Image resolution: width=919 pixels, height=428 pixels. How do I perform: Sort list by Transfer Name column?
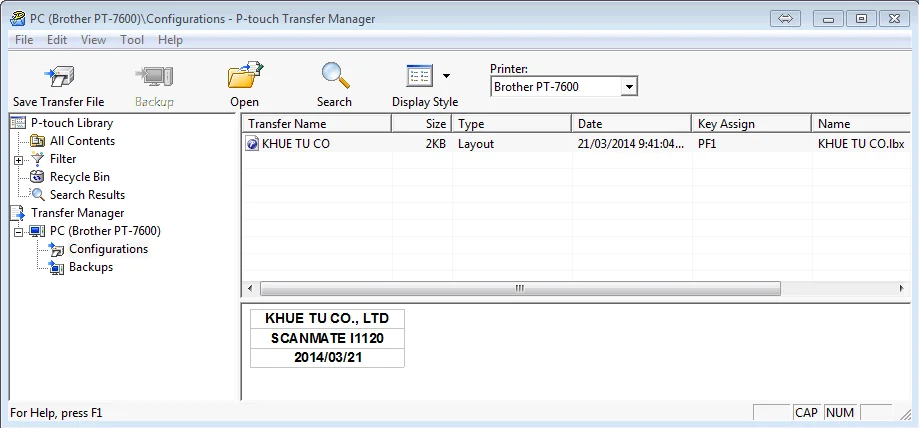coord(316,124)
